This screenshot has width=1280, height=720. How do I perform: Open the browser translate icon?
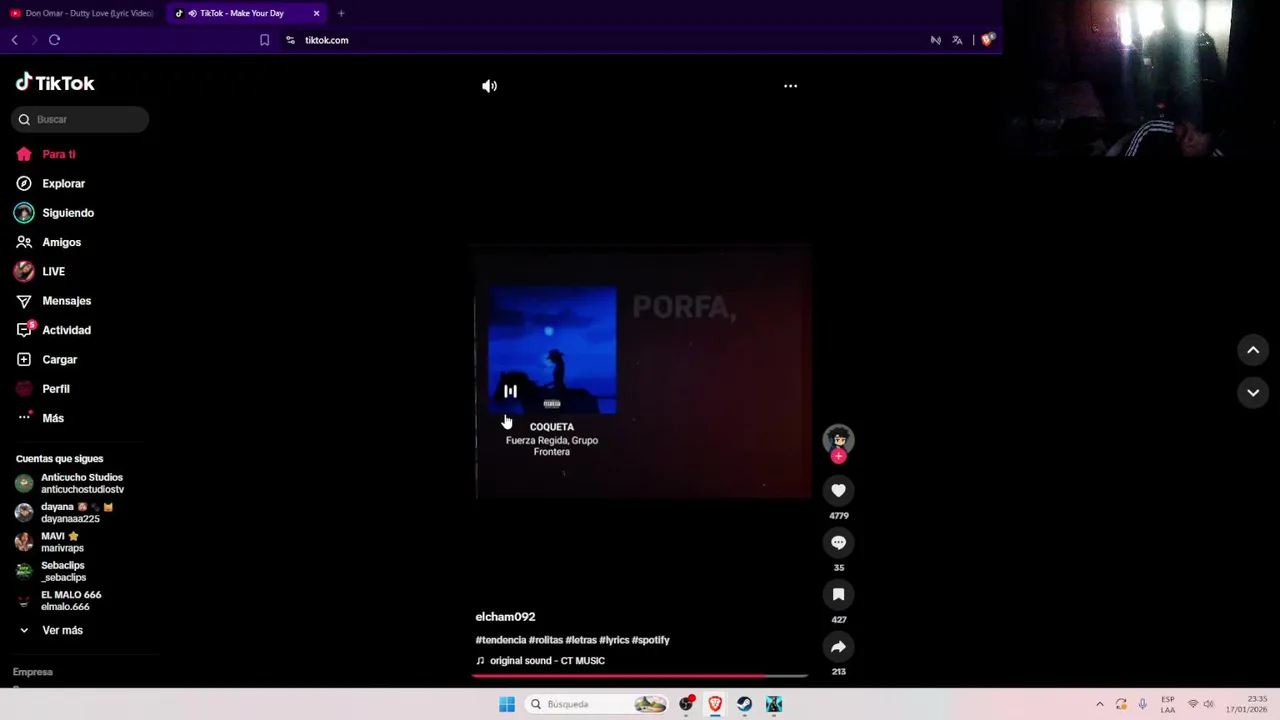(x=957, y=40)
